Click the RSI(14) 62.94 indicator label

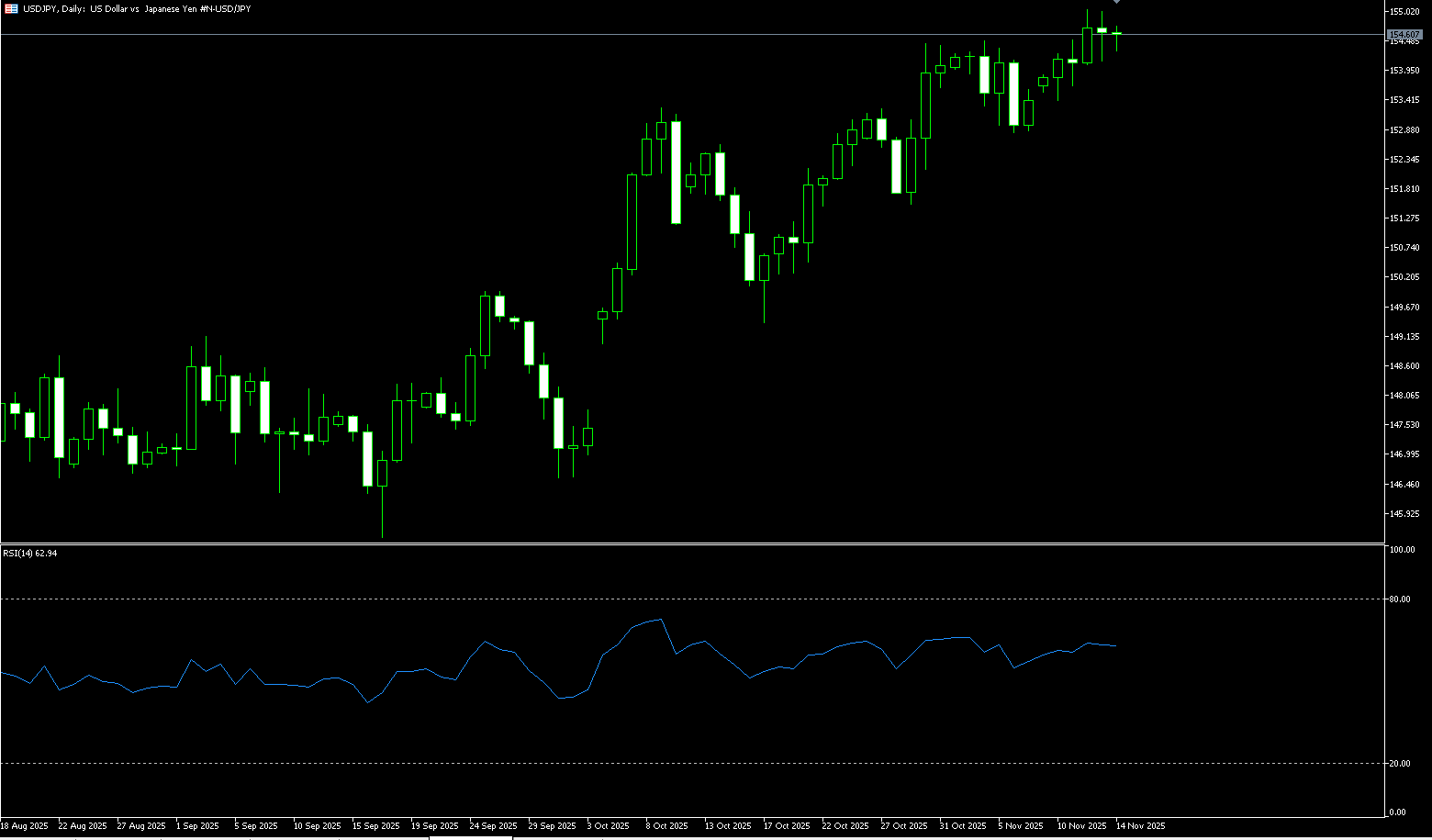tap(29, 554)
